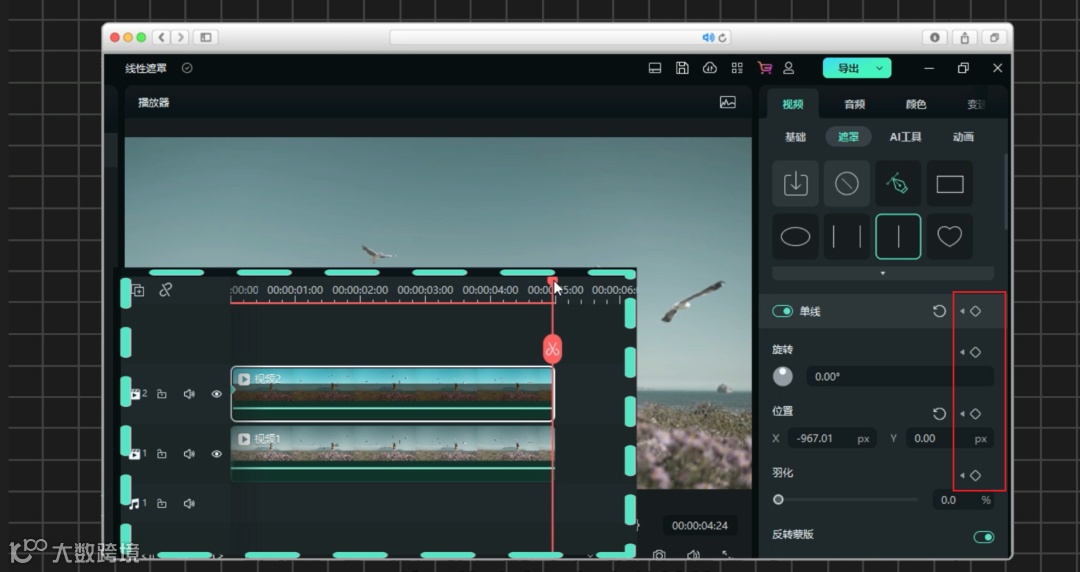Reset the 单线 mask settings

939,311
